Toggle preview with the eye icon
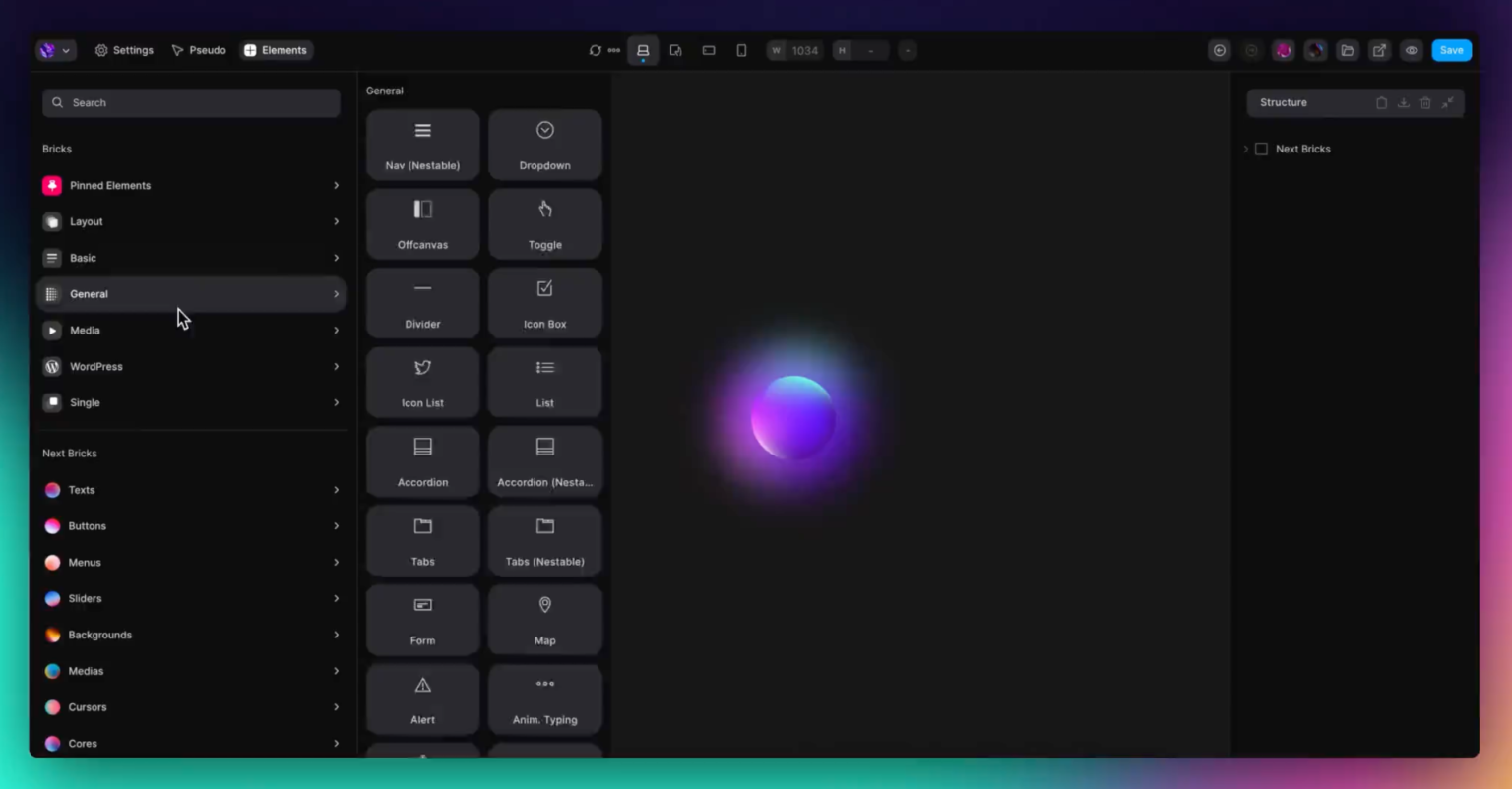This screenshot has width=1512, height=789. (x=1412, y=50)
